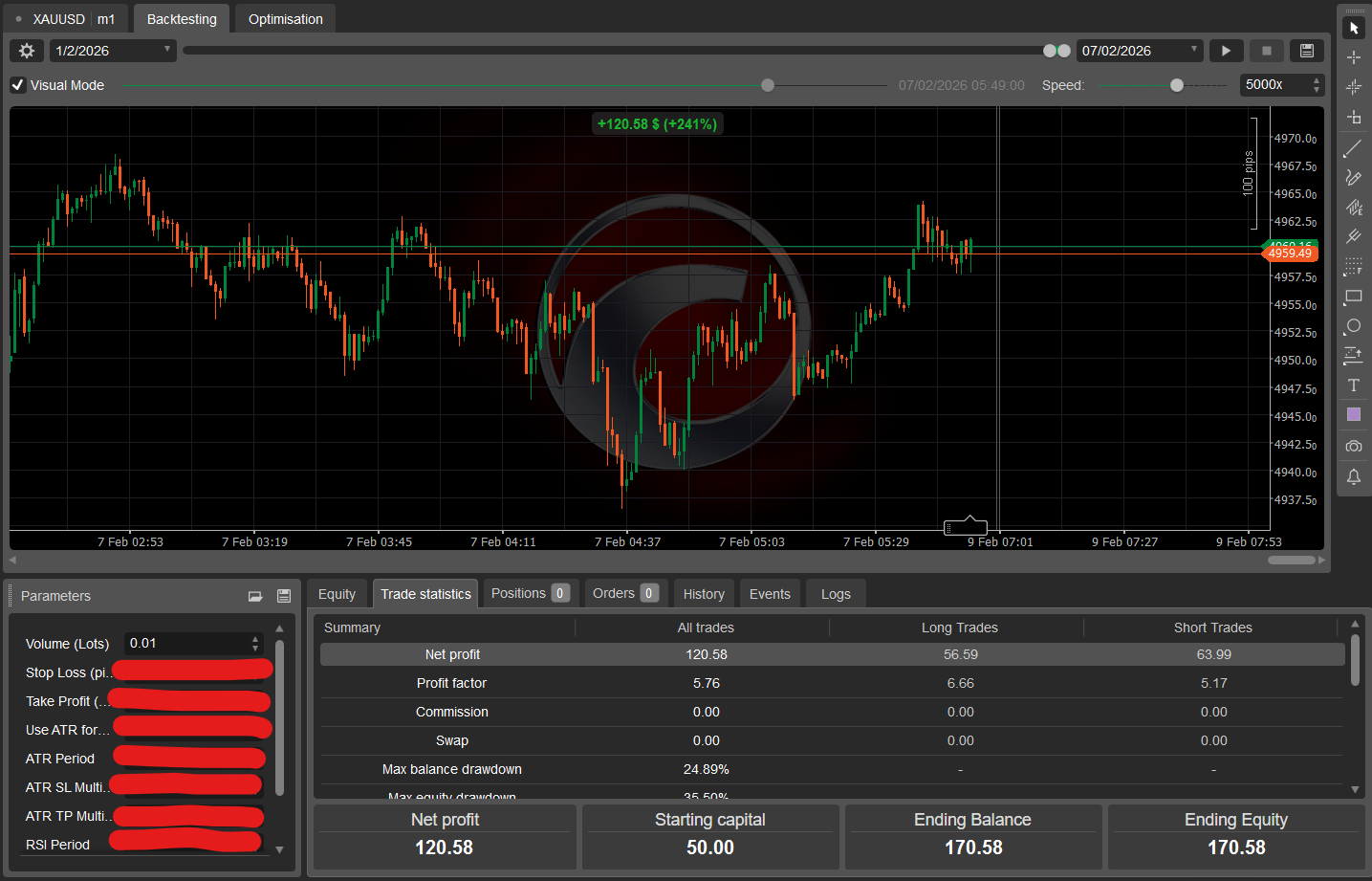Activate the text annotation tool
The image size is (1372, 881).
click(x=1353, y=385)
